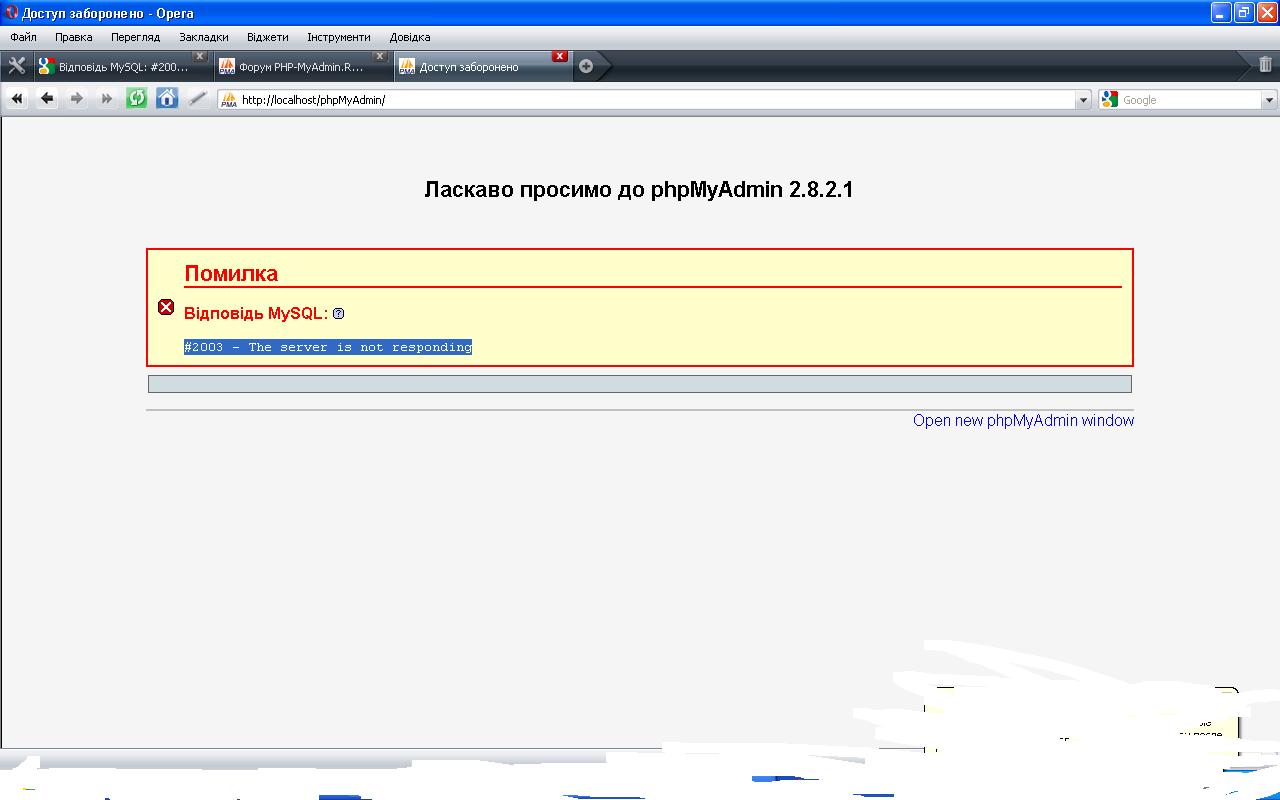This screenshot has width=1280, height=800.
Task: Reload the current page
Action: point(137,98)
